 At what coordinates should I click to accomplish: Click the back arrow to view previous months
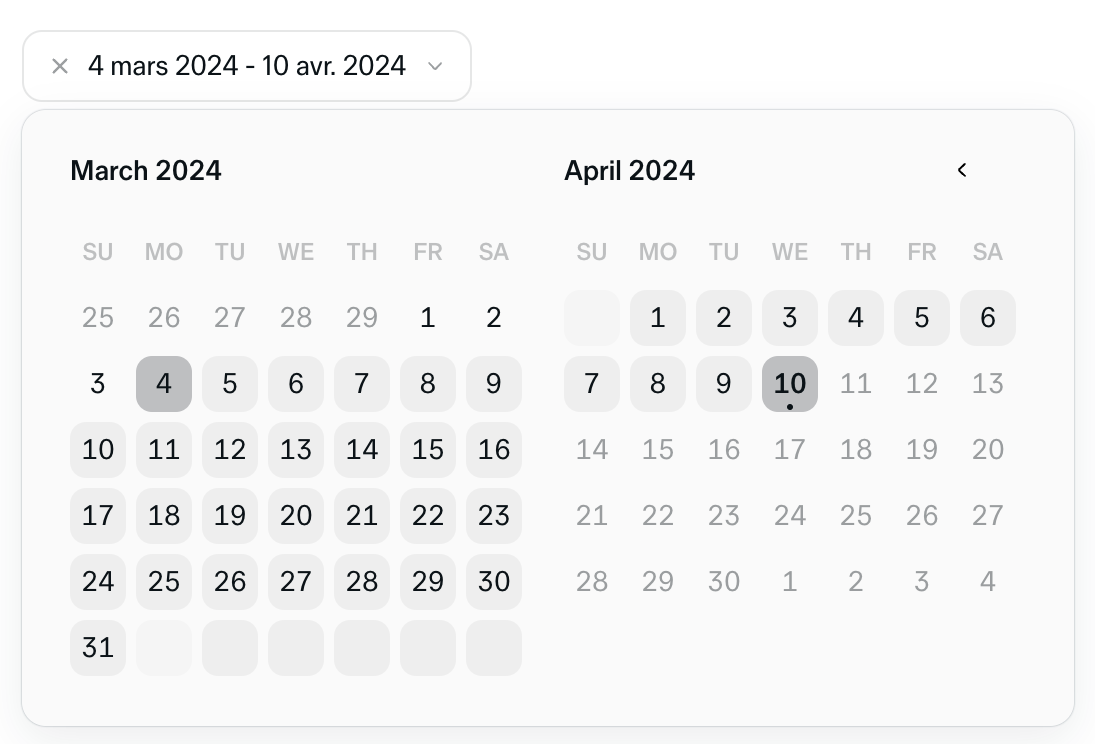point(961,170)
